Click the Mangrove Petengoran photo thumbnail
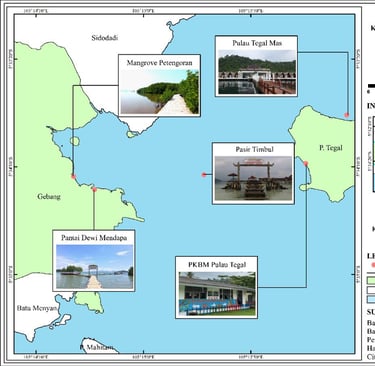This screenshot has width=375, height=366. [x=160, y=92]
